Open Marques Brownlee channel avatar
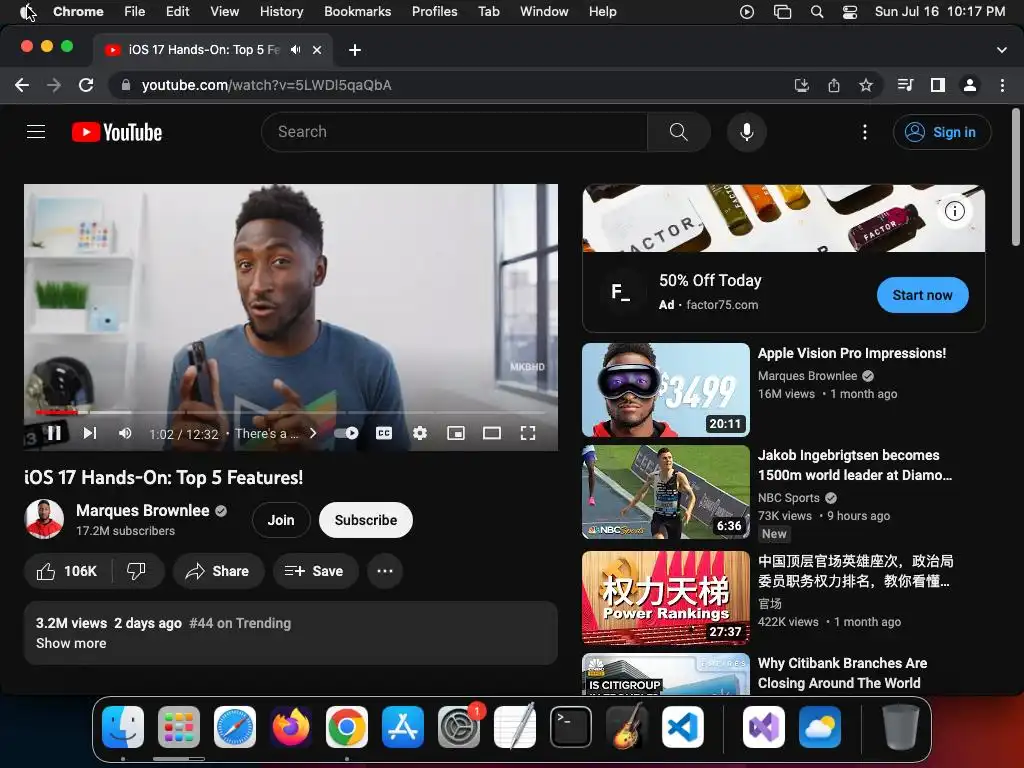 [44, 519]
